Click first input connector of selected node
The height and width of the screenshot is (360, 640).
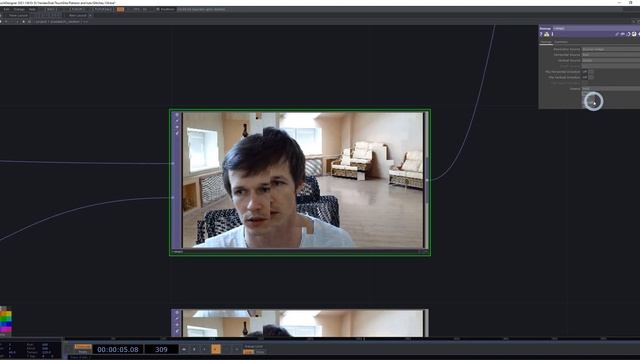pos(173,163)
